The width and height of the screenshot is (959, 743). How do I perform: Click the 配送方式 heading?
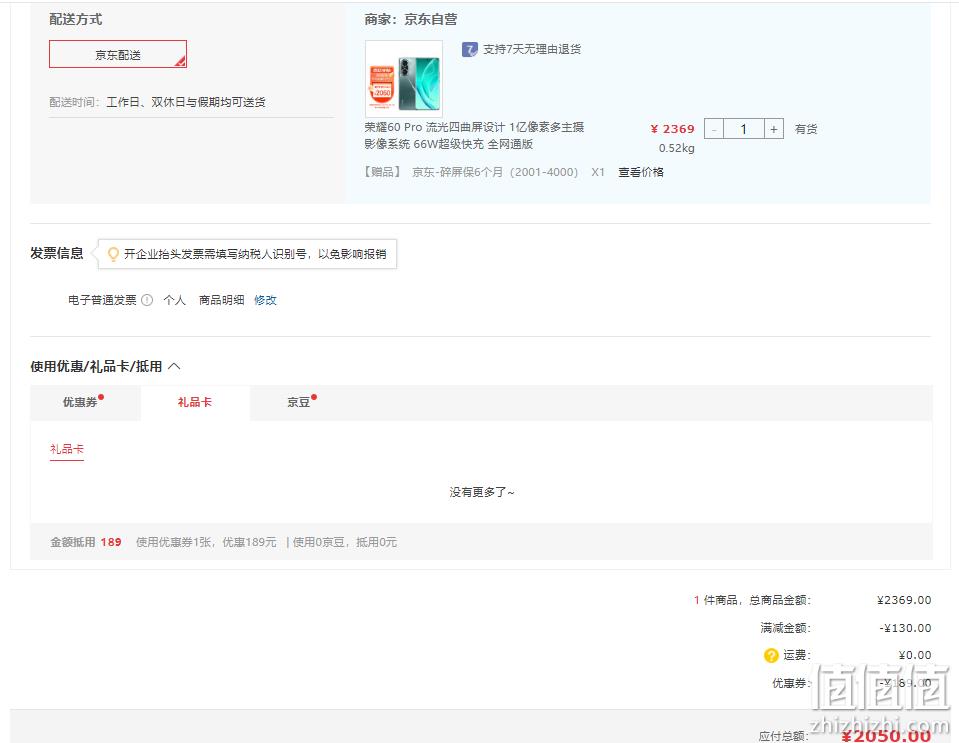76,20
